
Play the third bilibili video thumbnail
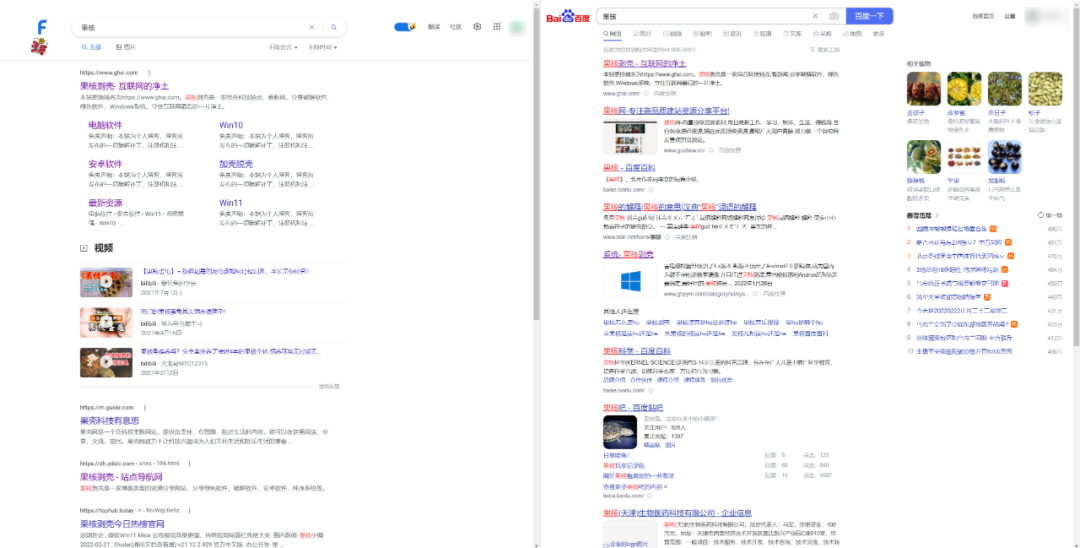coord(106,361)
